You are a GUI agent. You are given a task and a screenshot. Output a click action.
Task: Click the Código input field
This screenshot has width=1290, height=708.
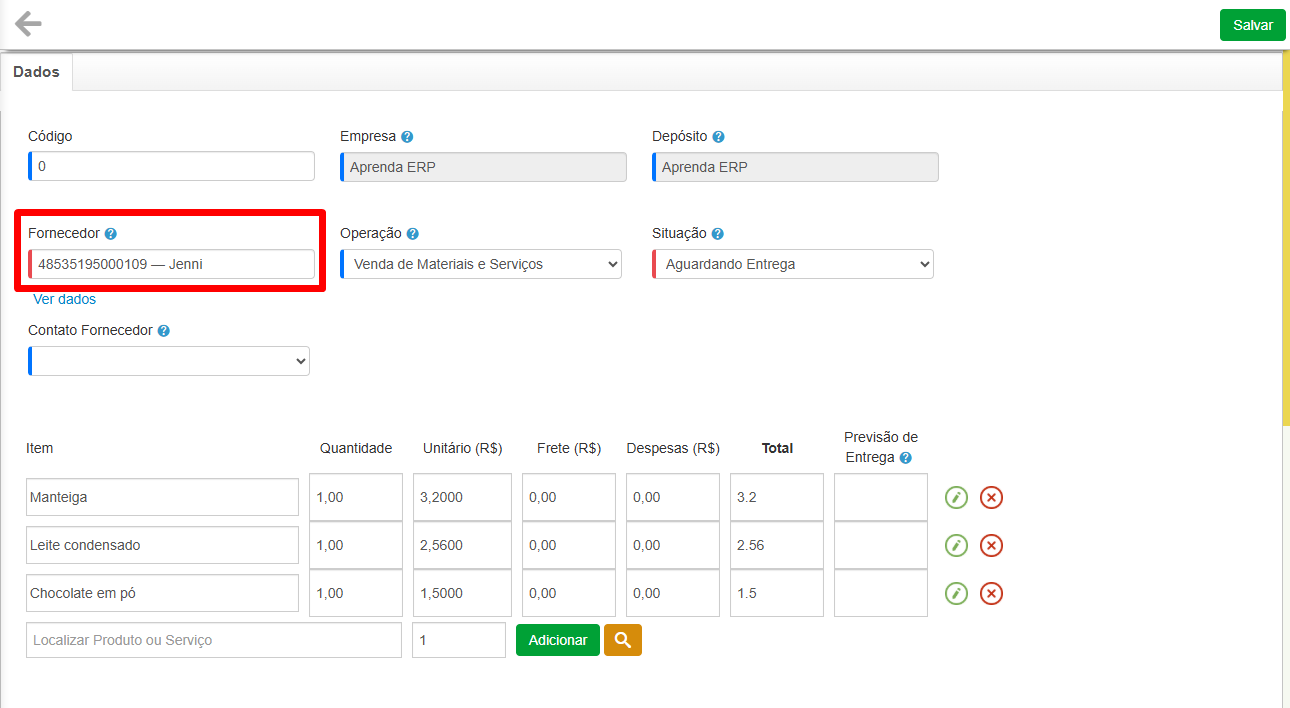coord(172,166)
